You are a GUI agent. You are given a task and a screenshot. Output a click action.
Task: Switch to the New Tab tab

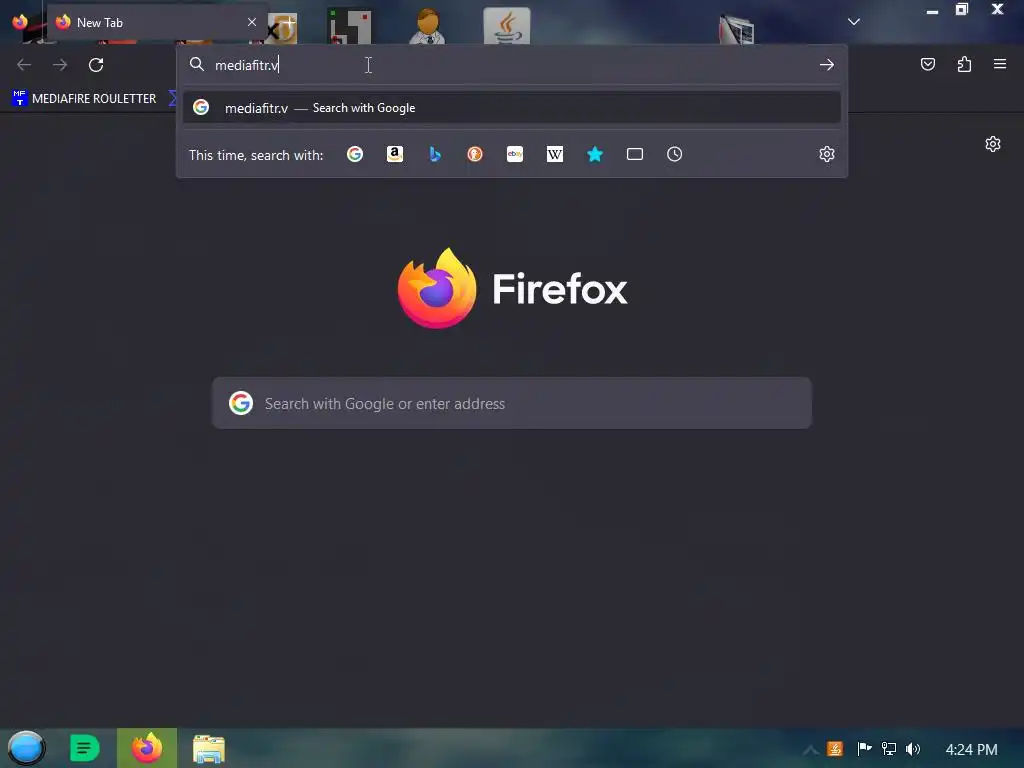pos(155,22)
